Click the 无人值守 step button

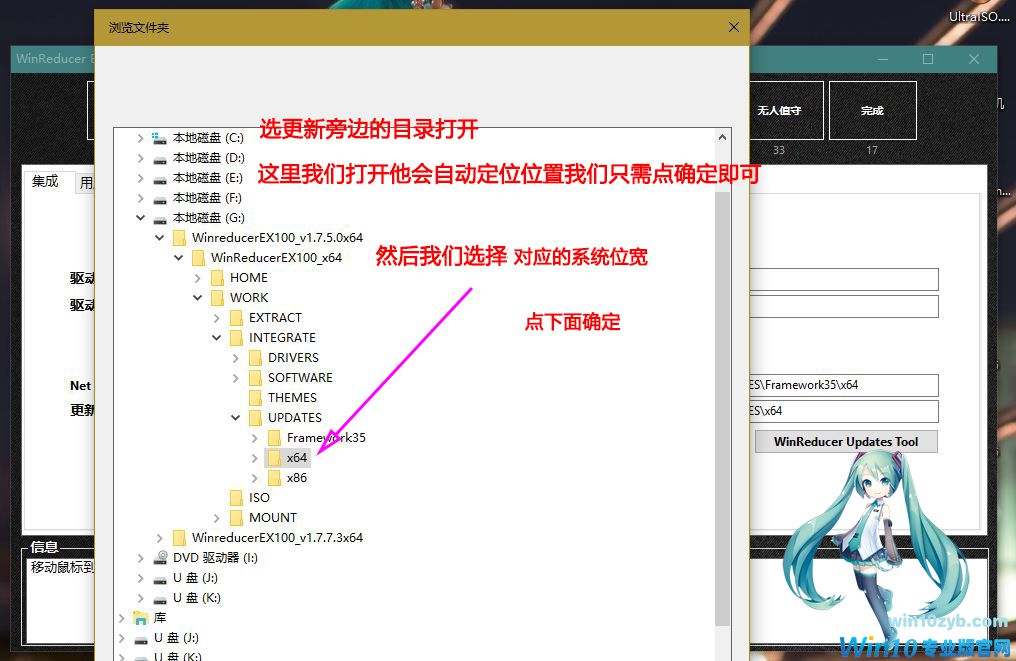click(x=779, y=110)
